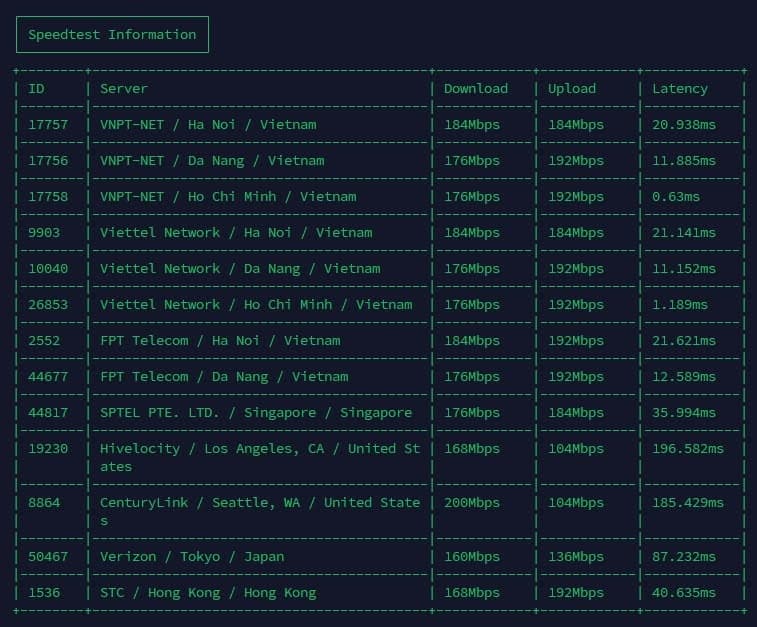Image resolution: width=757 pixels, height=627 pixels.
Task: Click latency value 185.429ms
Action: tap(688, 503)
